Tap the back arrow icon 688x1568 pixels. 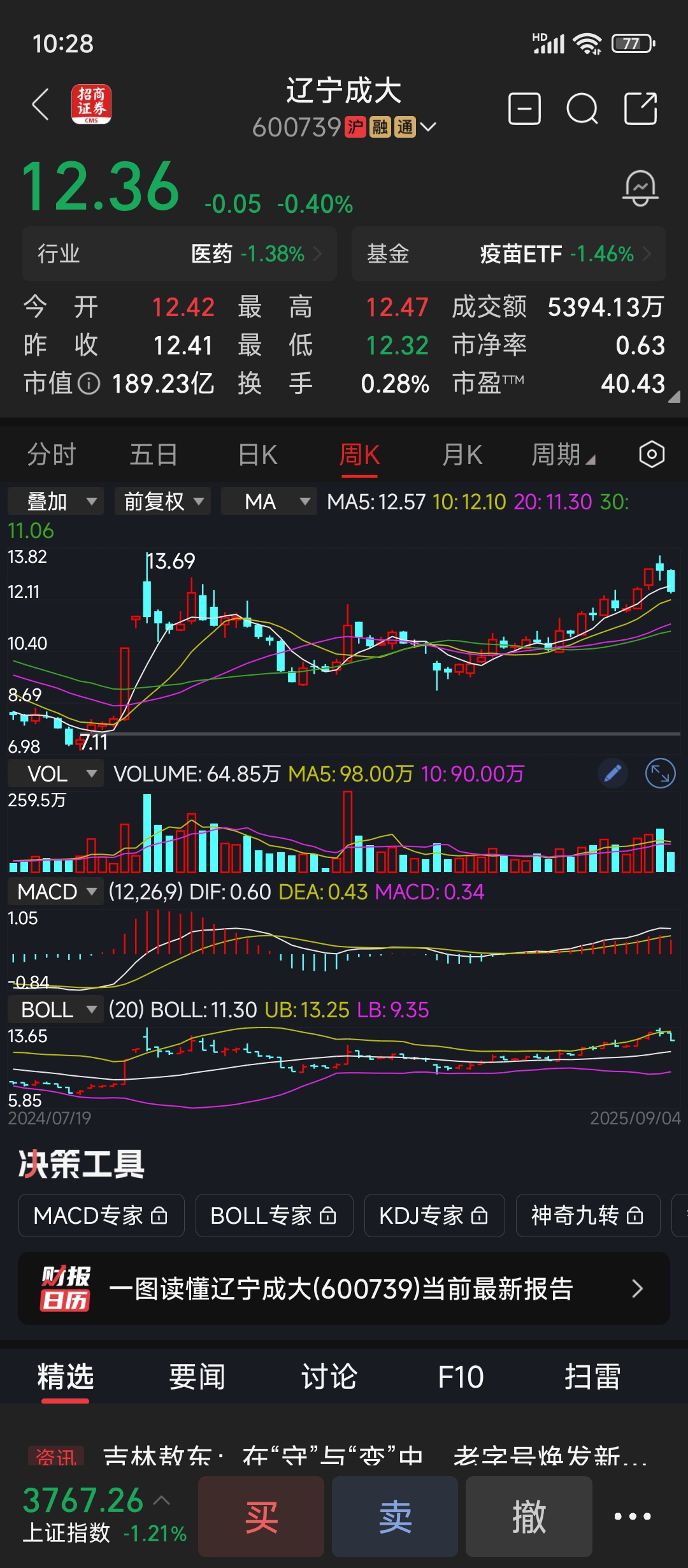click(41, 105)
